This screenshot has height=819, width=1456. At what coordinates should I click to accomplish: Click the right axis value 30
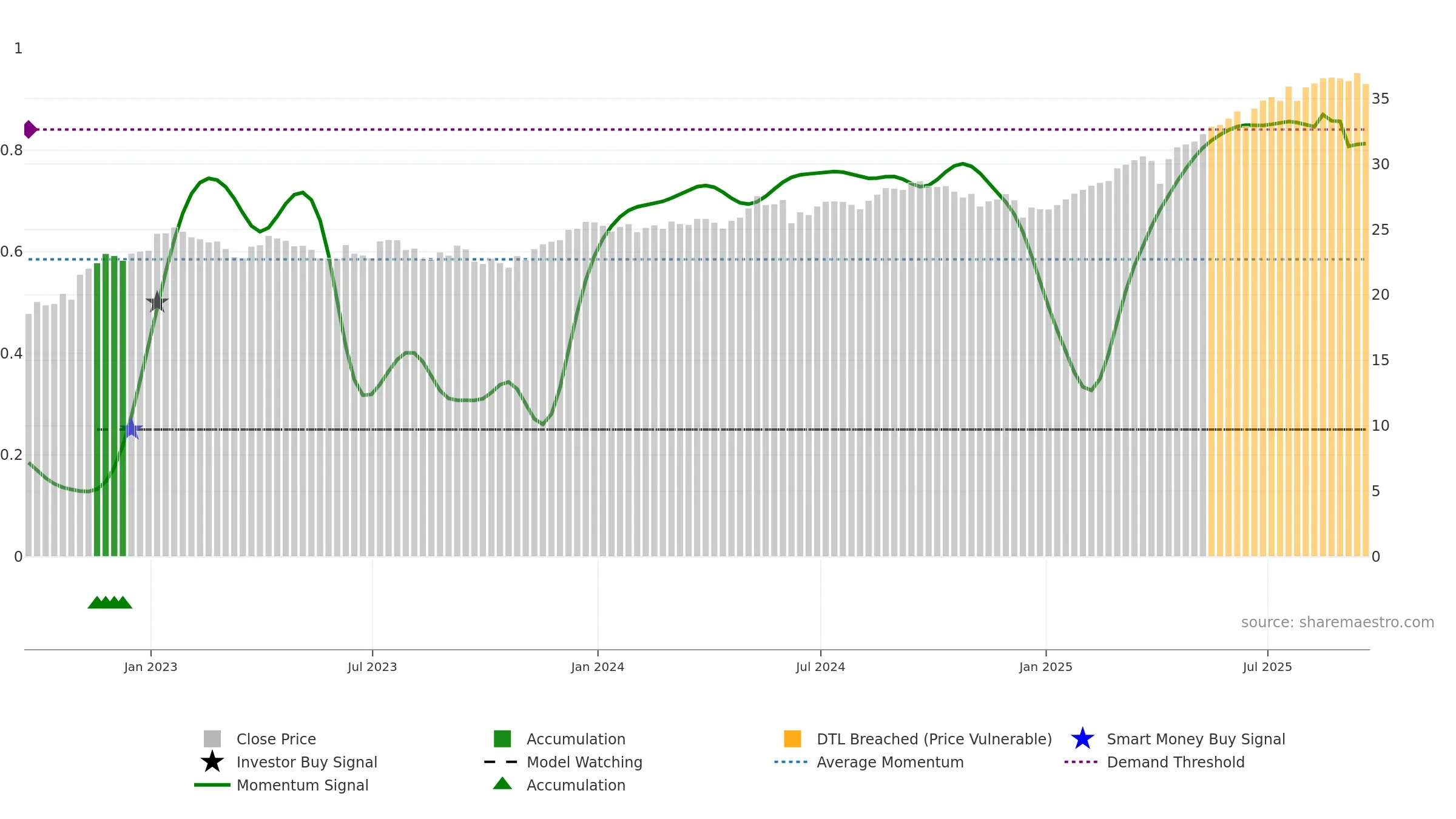(1380, 164)
